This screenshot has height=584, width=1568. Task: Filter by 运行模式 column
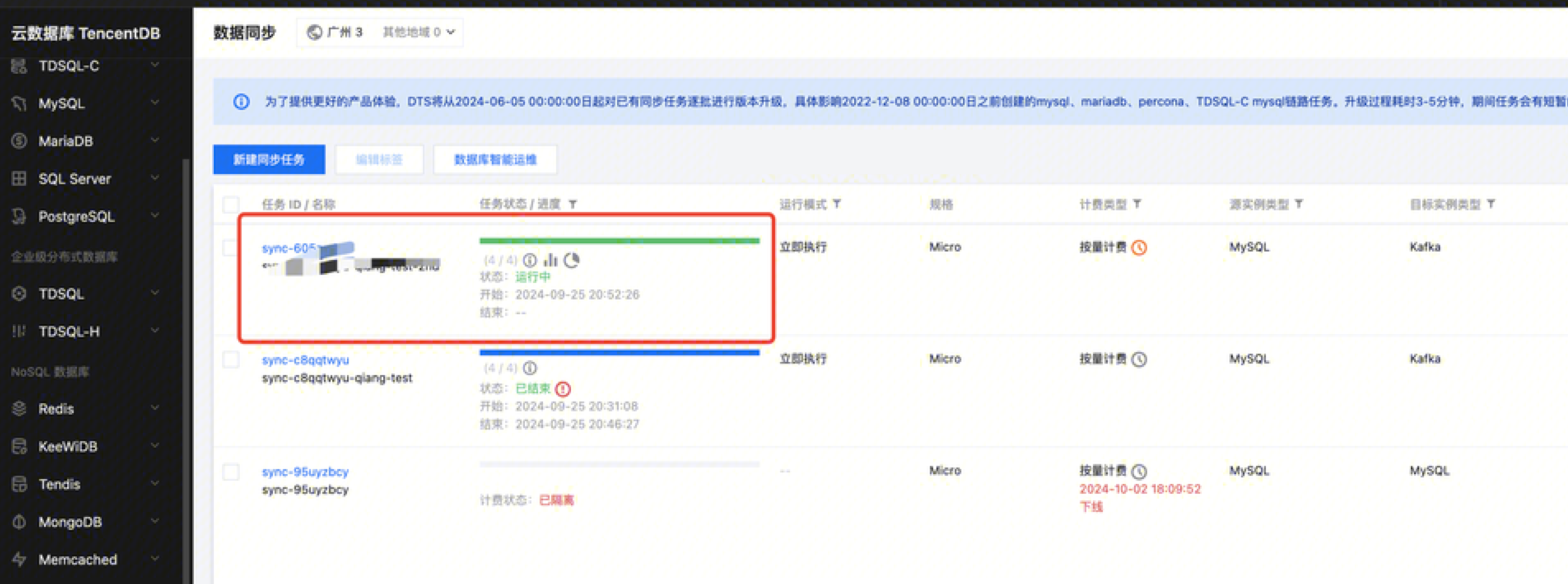point(837,204)
